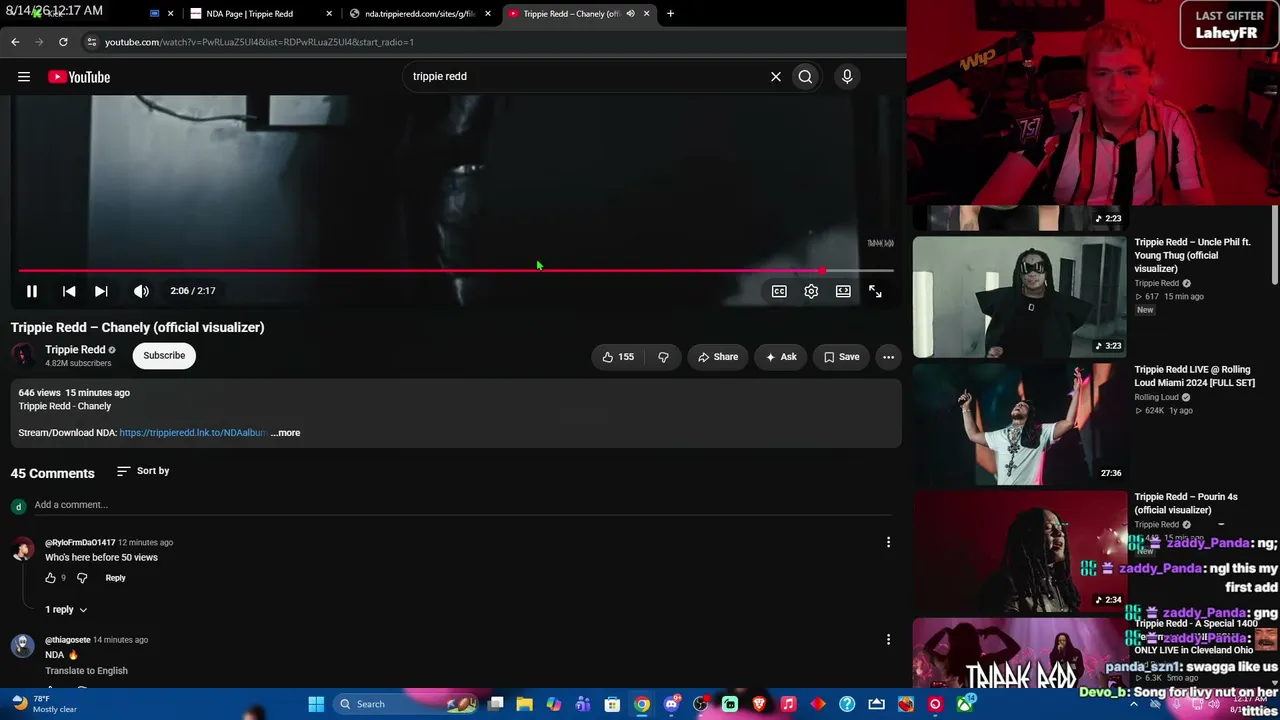
Task: Open the Uncle Phil ft. Young Thug thumbnail
Action: click(x=1019, y=297)
